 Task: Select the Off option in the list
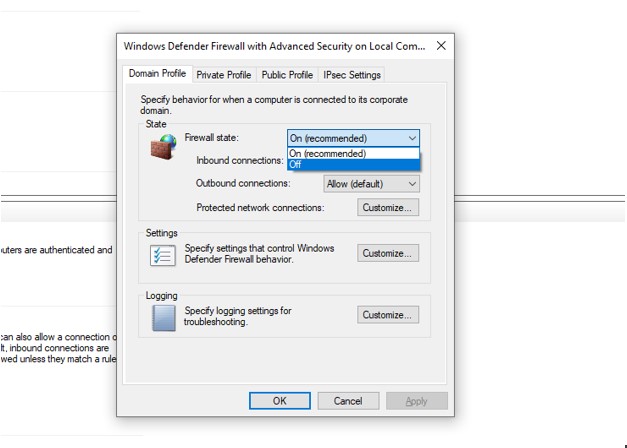(353, 164)
